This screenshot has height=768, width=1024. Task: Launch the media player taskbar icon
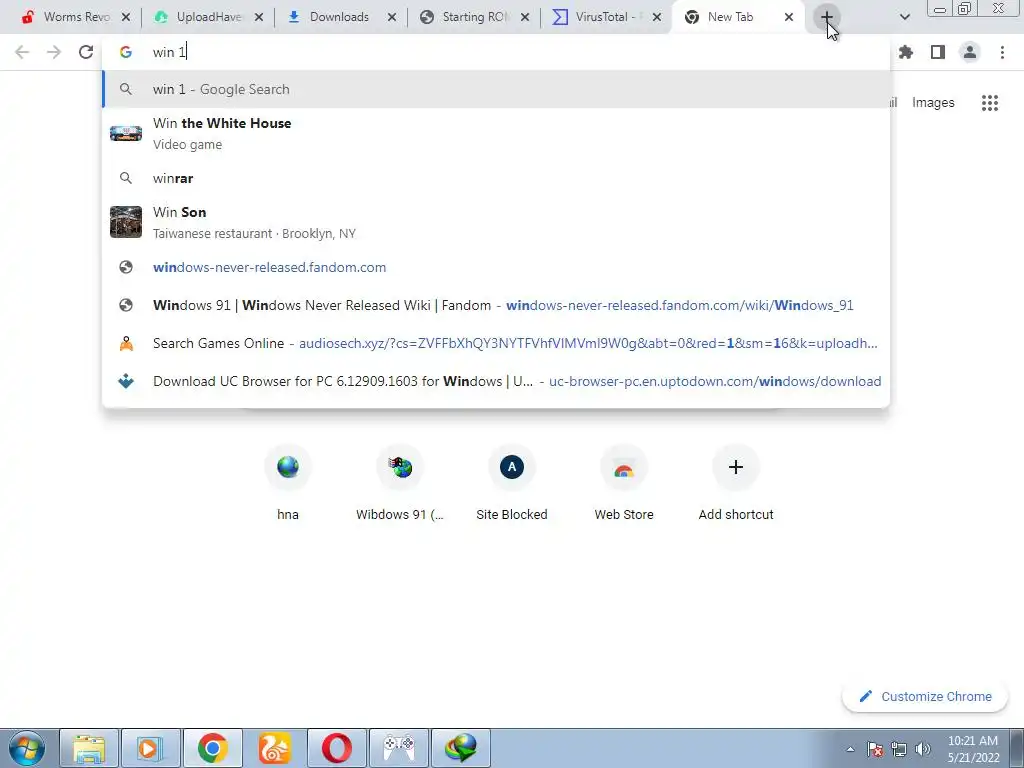tap(151, 748)
